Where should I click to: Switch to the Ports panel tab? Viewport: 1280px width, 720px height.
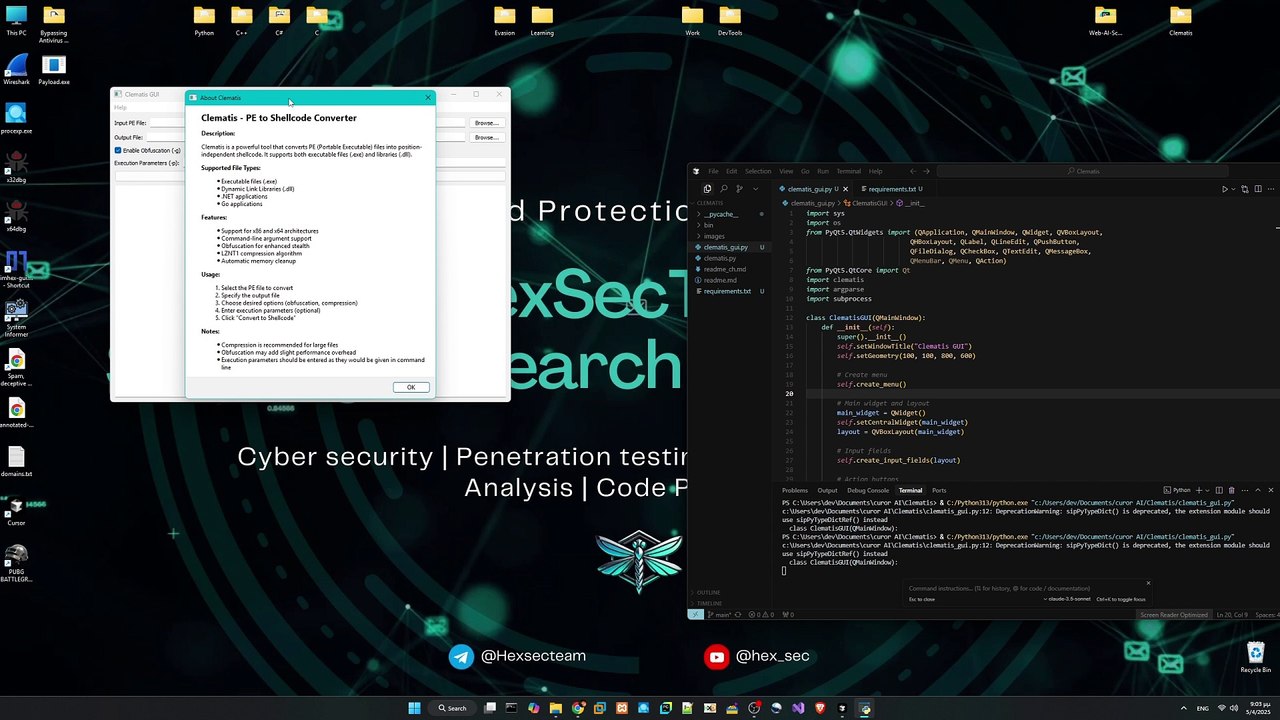click(939, 490)
